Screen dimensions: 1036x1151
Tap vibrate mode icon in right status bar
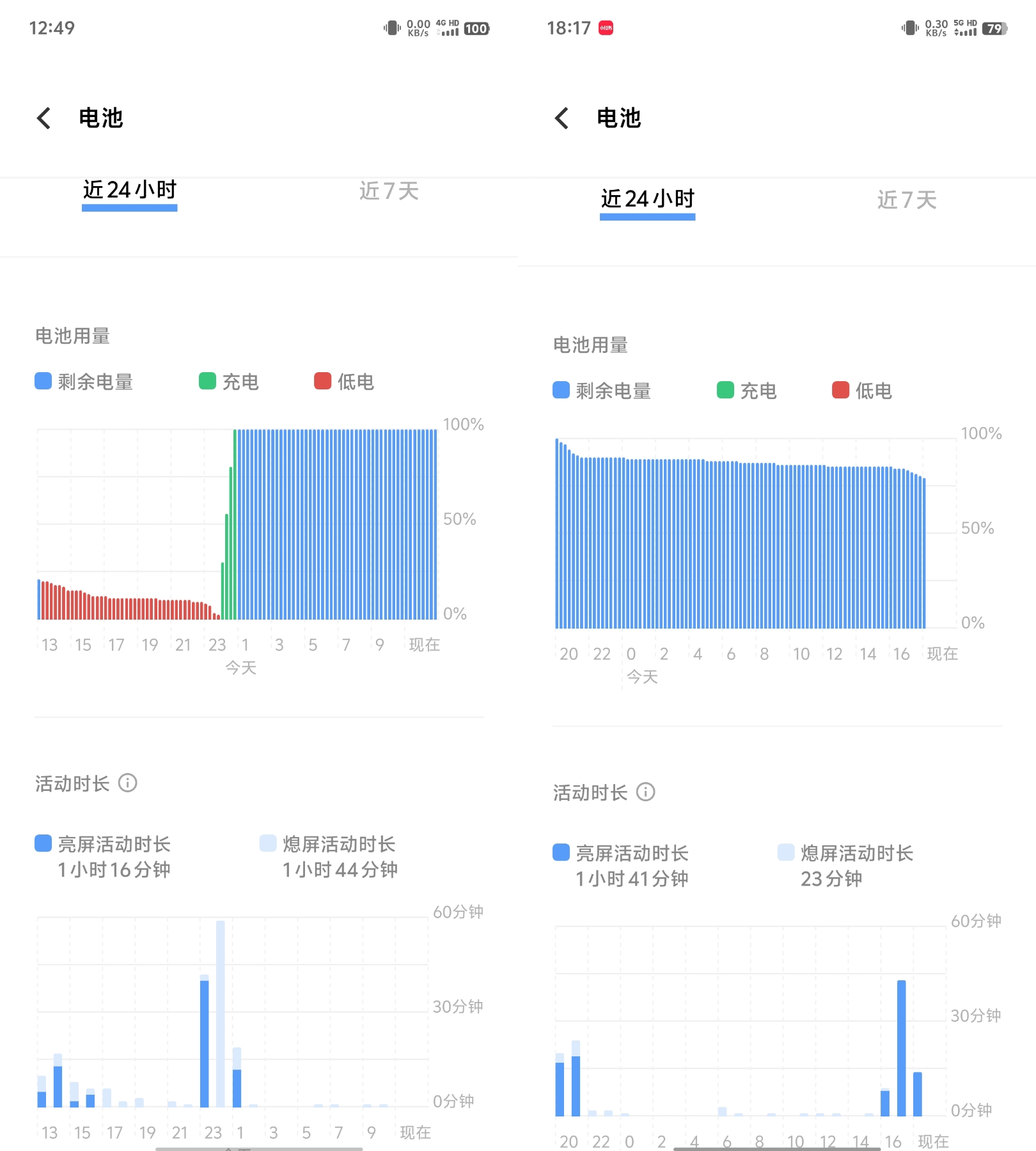(x=910, y=28)
